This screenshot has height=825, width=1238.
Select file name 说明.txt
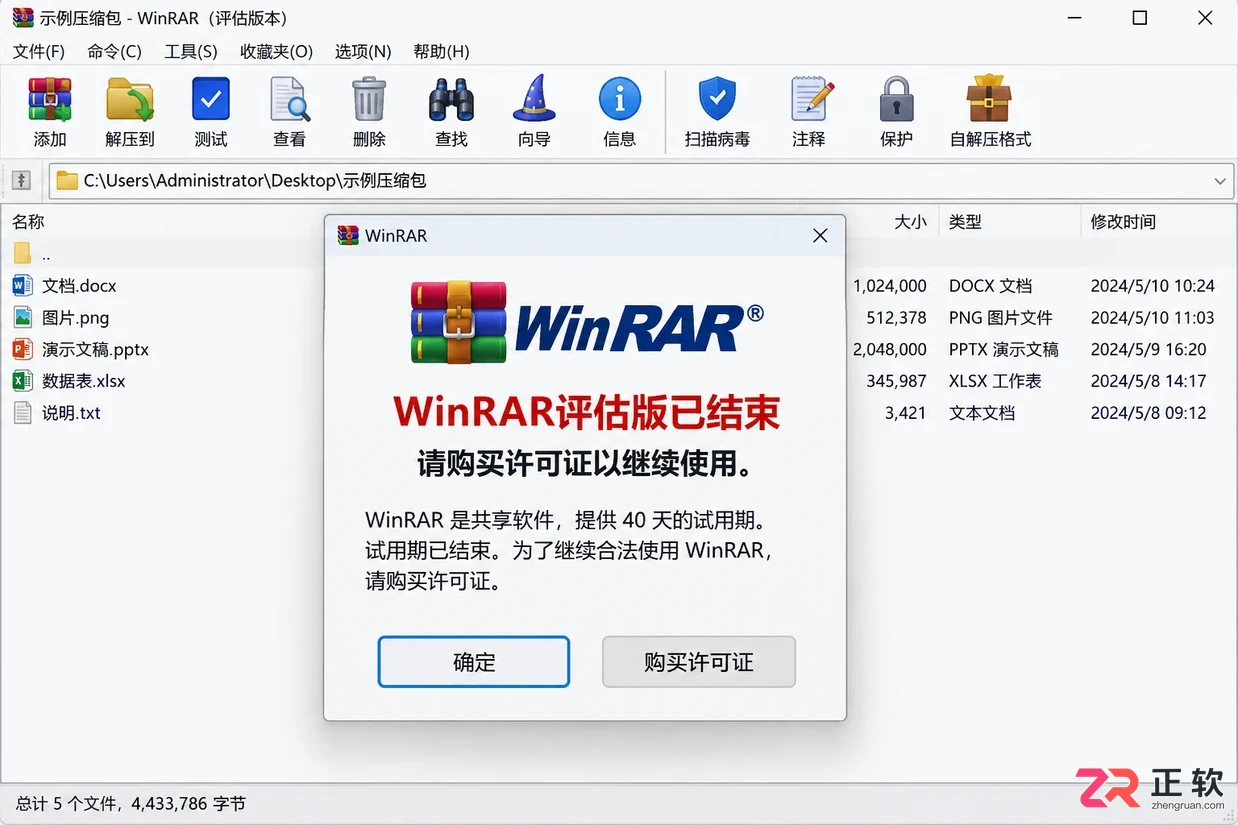pos(71,413)
